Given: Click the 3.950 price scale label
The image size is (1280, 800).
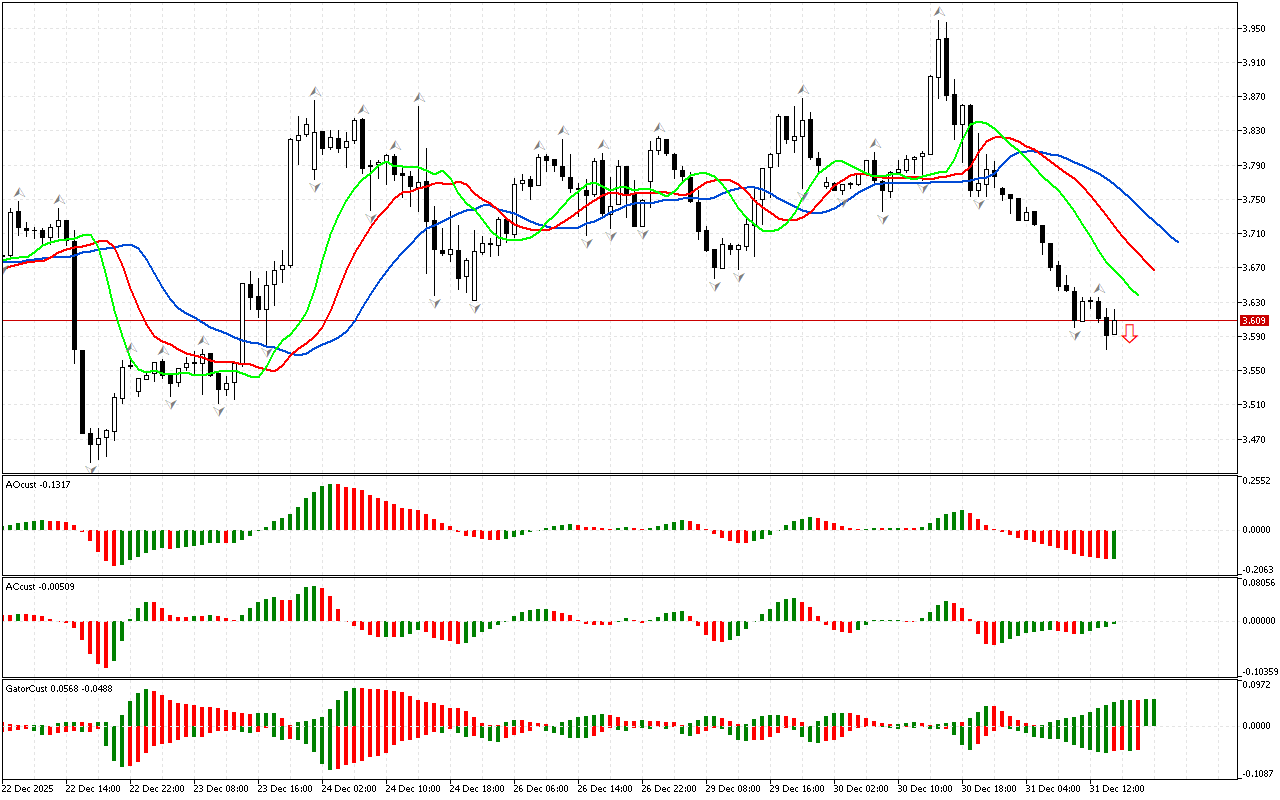Looking at the screenshot, I should 1255,29.
